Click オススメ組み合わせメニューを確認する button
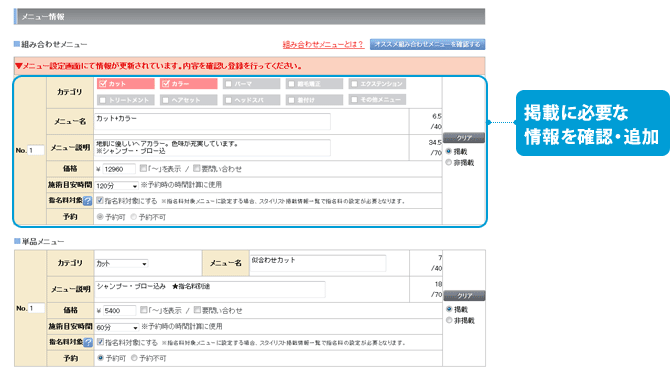Viewport: 670px width, 385px height. click(x=427, y=44)
